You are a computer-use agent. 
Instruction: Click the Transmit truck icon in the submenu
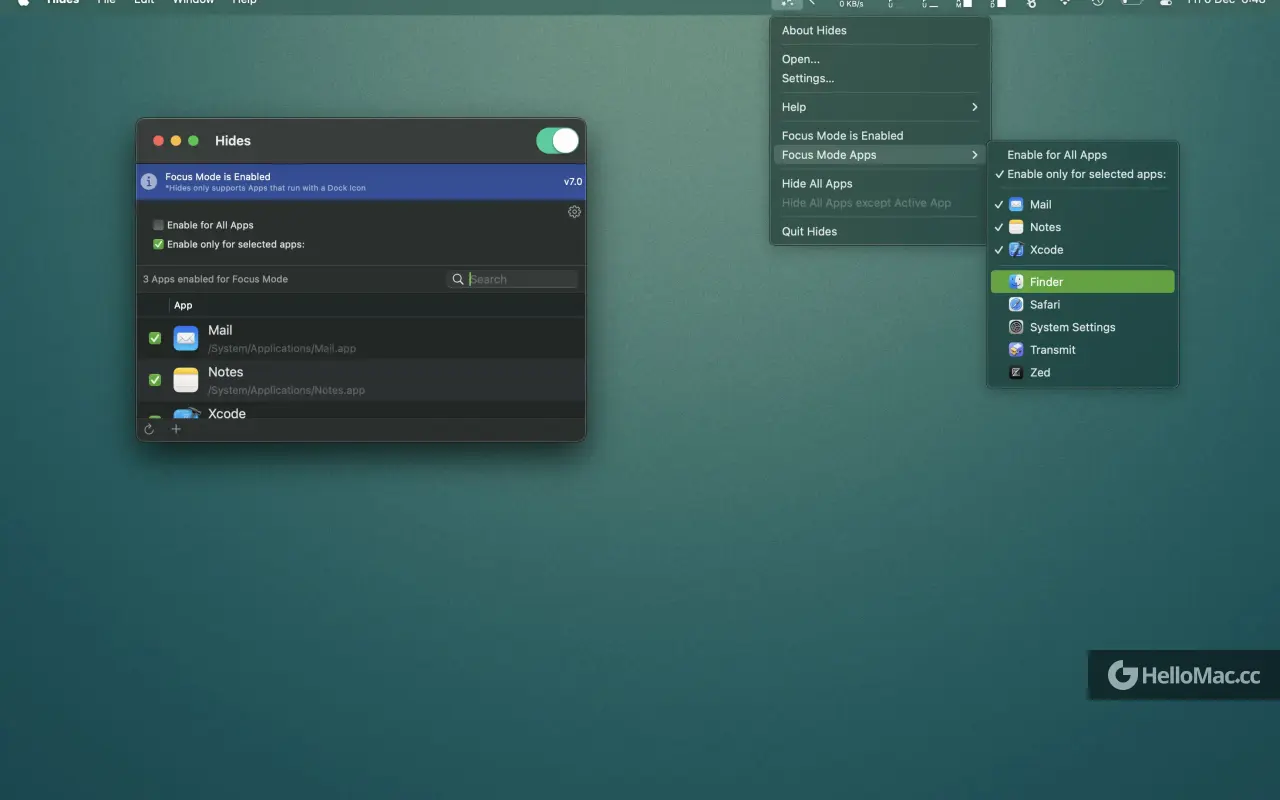click(1016, 350)
